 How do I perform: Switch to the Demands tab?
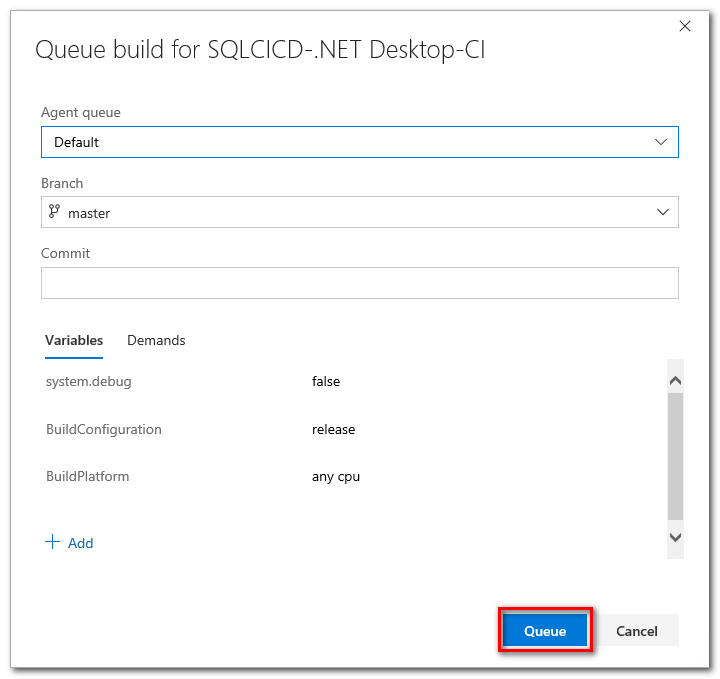(156, 341)
